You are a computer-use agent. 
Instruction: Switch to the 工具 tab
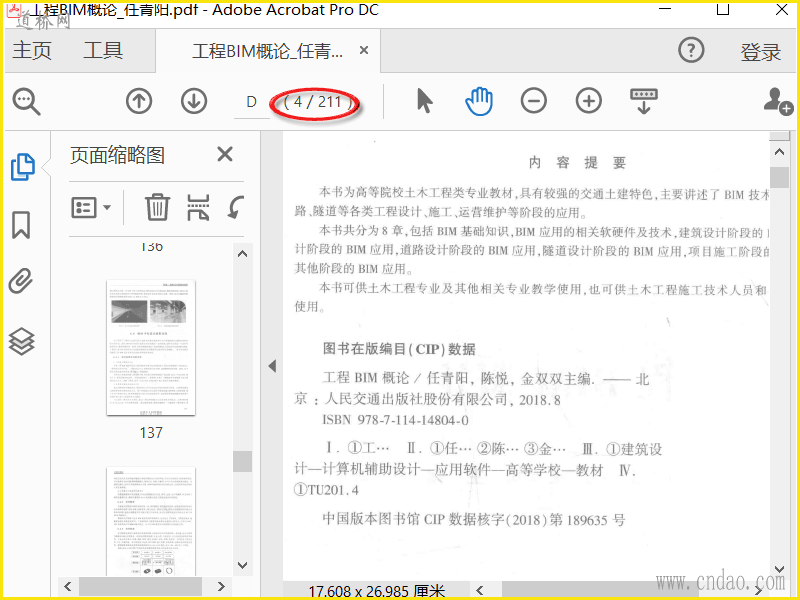point(103,51)
